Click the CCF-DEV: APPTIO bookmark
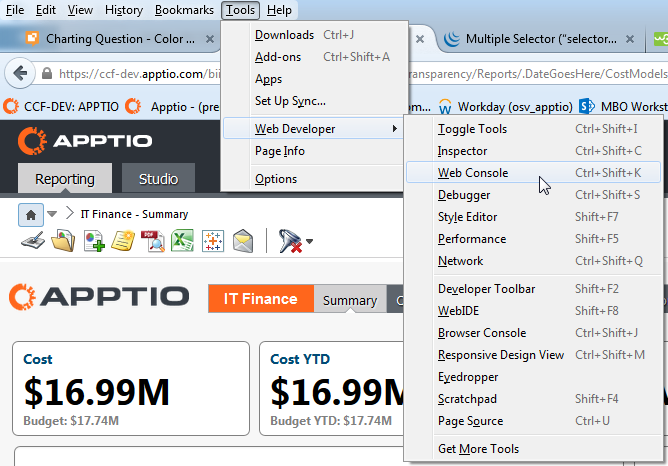 click(61, 106)
